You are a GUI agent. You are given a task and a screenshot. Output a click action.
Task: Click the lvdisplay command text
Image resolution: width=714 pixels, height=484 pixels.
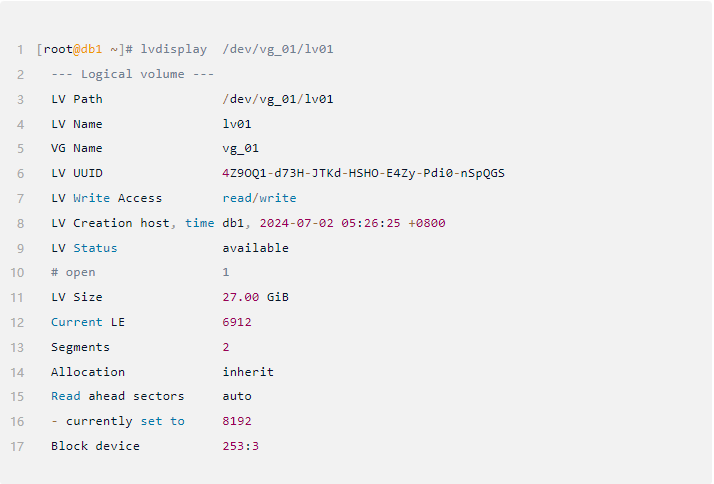[173, 50]
